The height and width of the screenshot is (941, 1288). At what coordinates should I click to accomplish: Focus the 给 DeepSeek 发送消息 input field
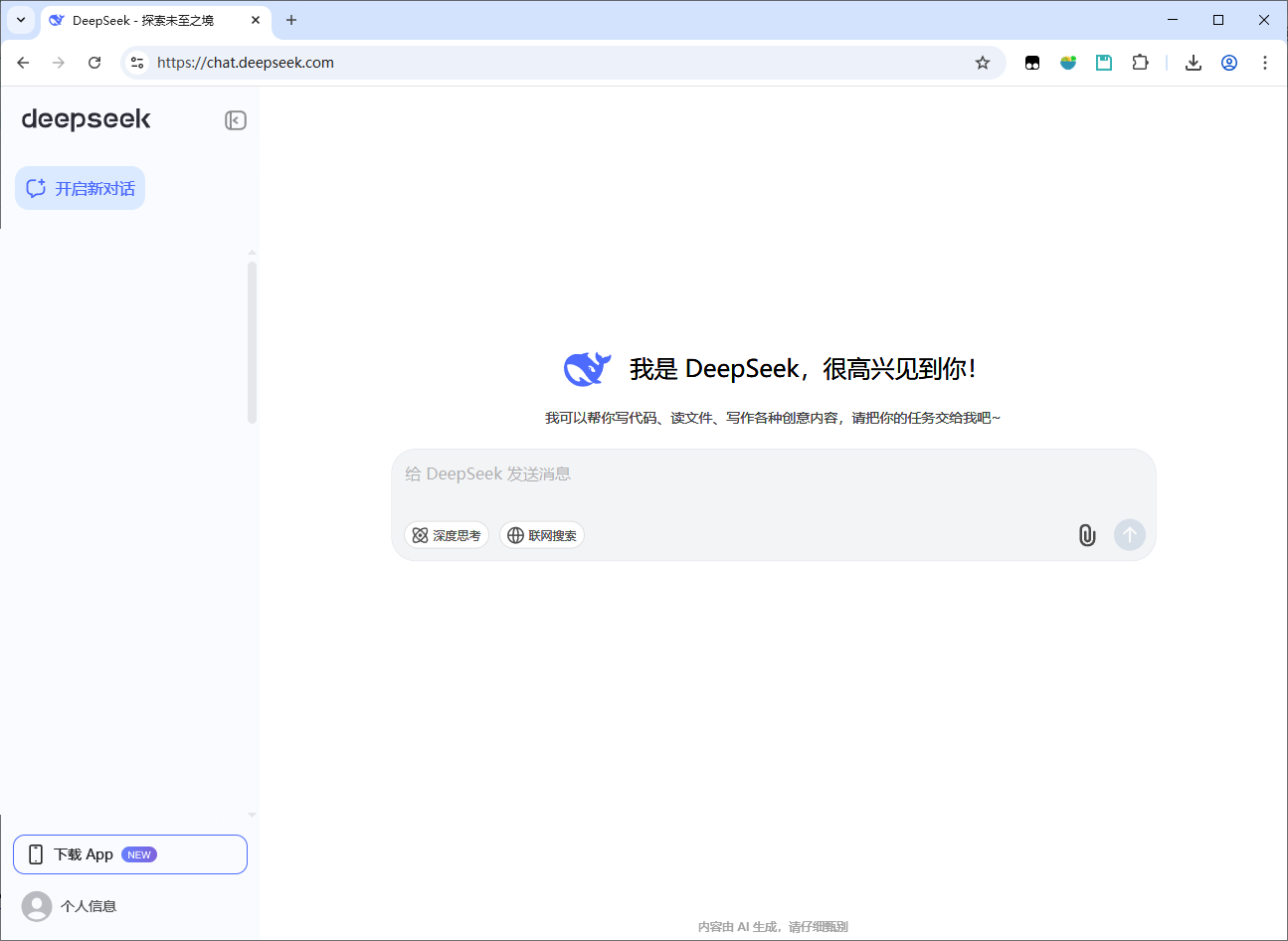(x=773, y=474)
